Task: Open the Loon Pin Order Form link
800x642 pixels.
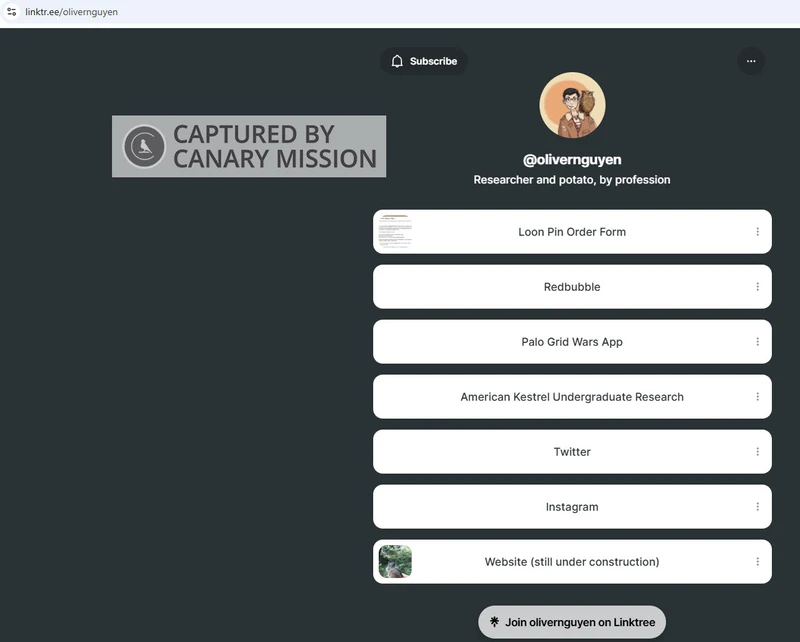Action: (572, 232)
